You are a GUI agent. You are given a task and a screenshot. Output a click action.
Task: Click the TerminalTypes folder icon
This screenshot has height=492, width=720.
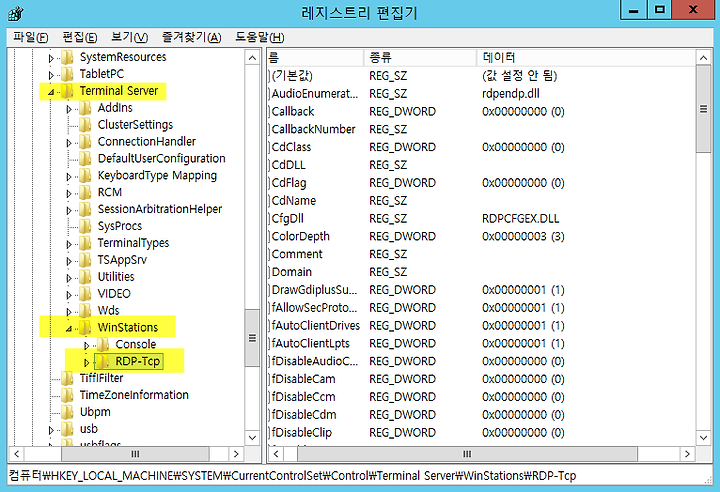pyautogui.click(x=85, y=243)
